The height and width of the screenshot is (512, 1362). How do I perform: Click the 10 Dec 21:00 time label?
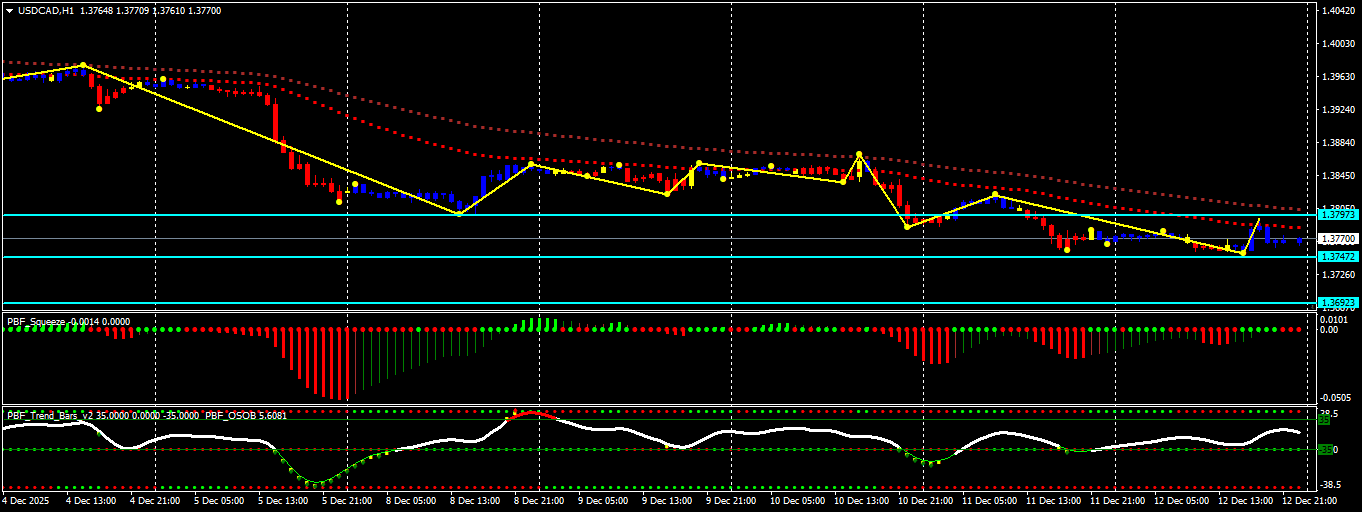click(925, 499)
